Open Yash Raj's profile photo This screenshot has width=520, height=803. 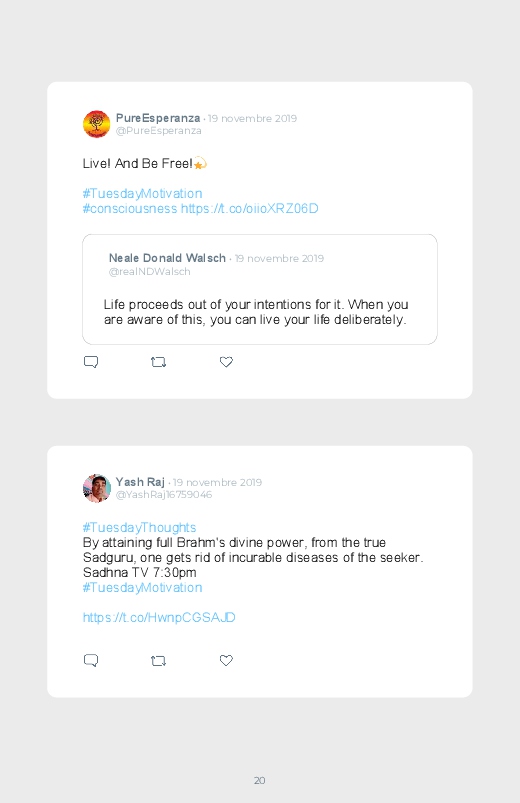(96, 488)
